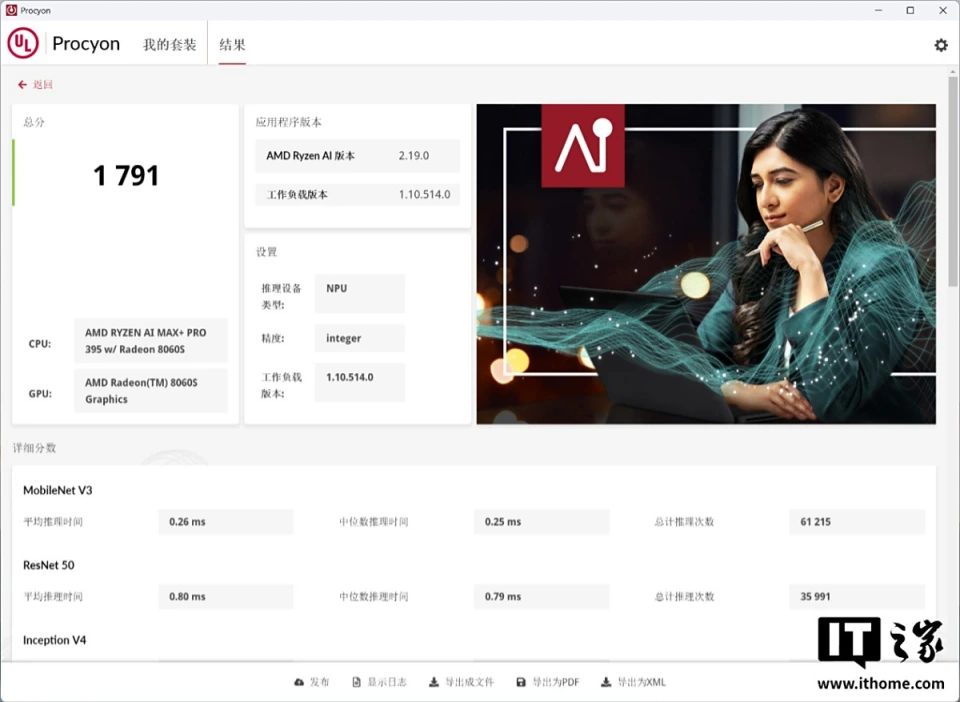The image size is (960, 702).
Task: Click the export as file (导出成文件) download icon
Action: tap(433, 681)
